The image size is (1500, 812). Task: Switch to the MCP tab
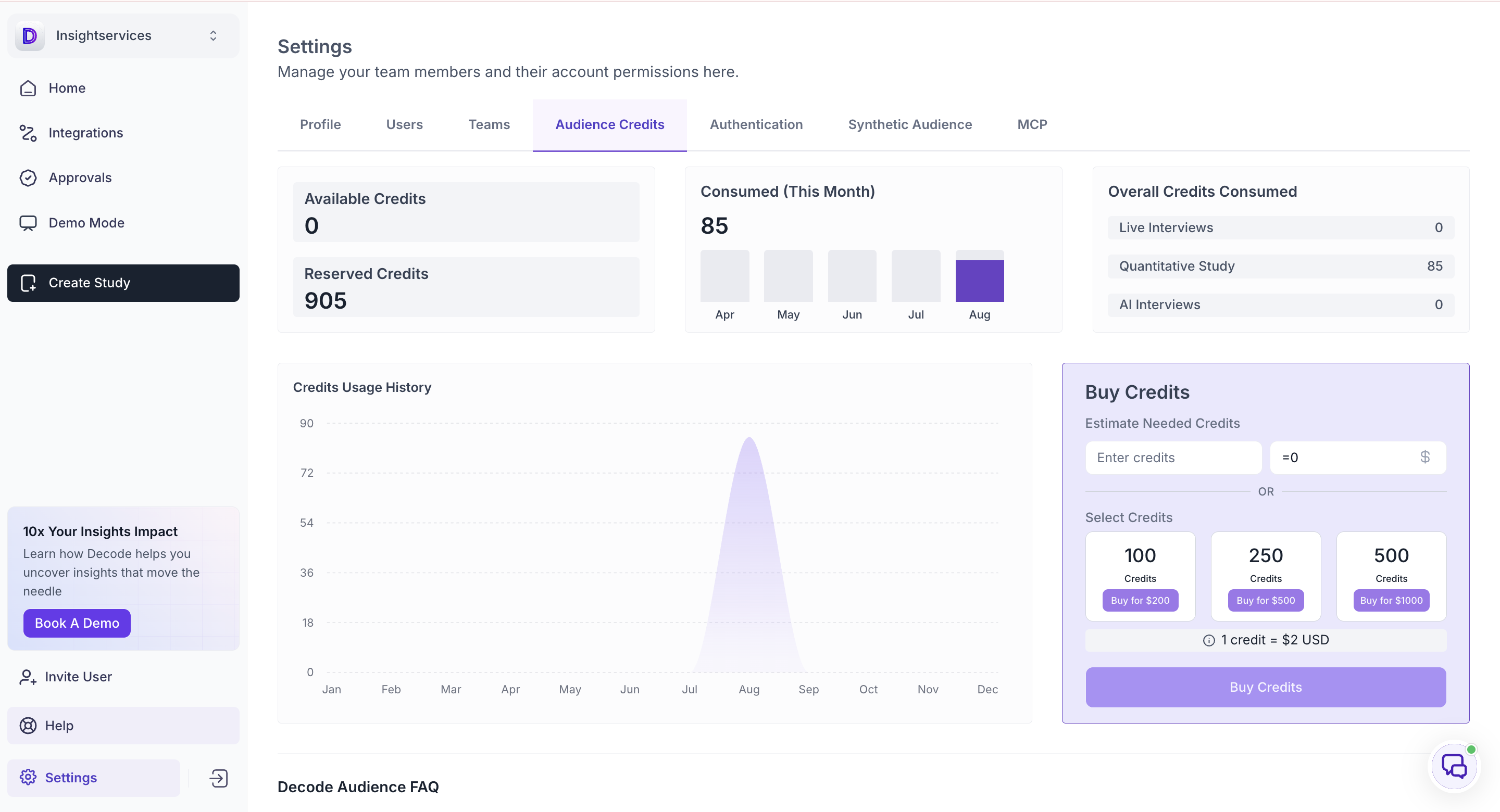(1032, 124)
